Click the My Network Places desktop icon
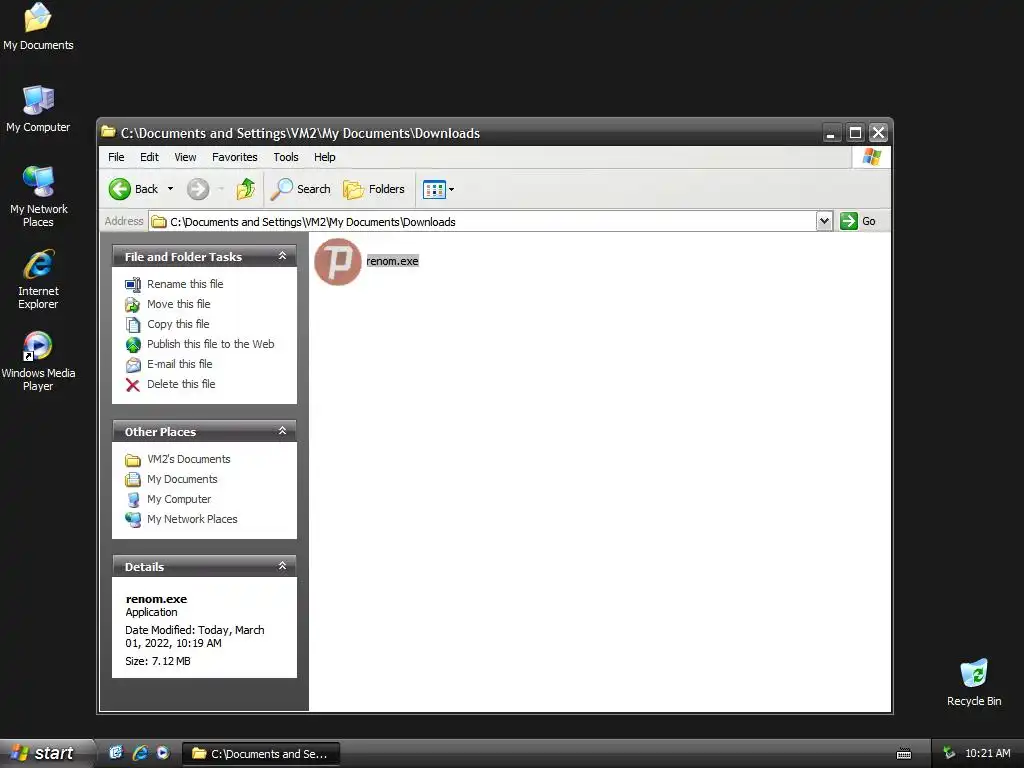This screenshot has width=1024, height=768. point(39,196)
